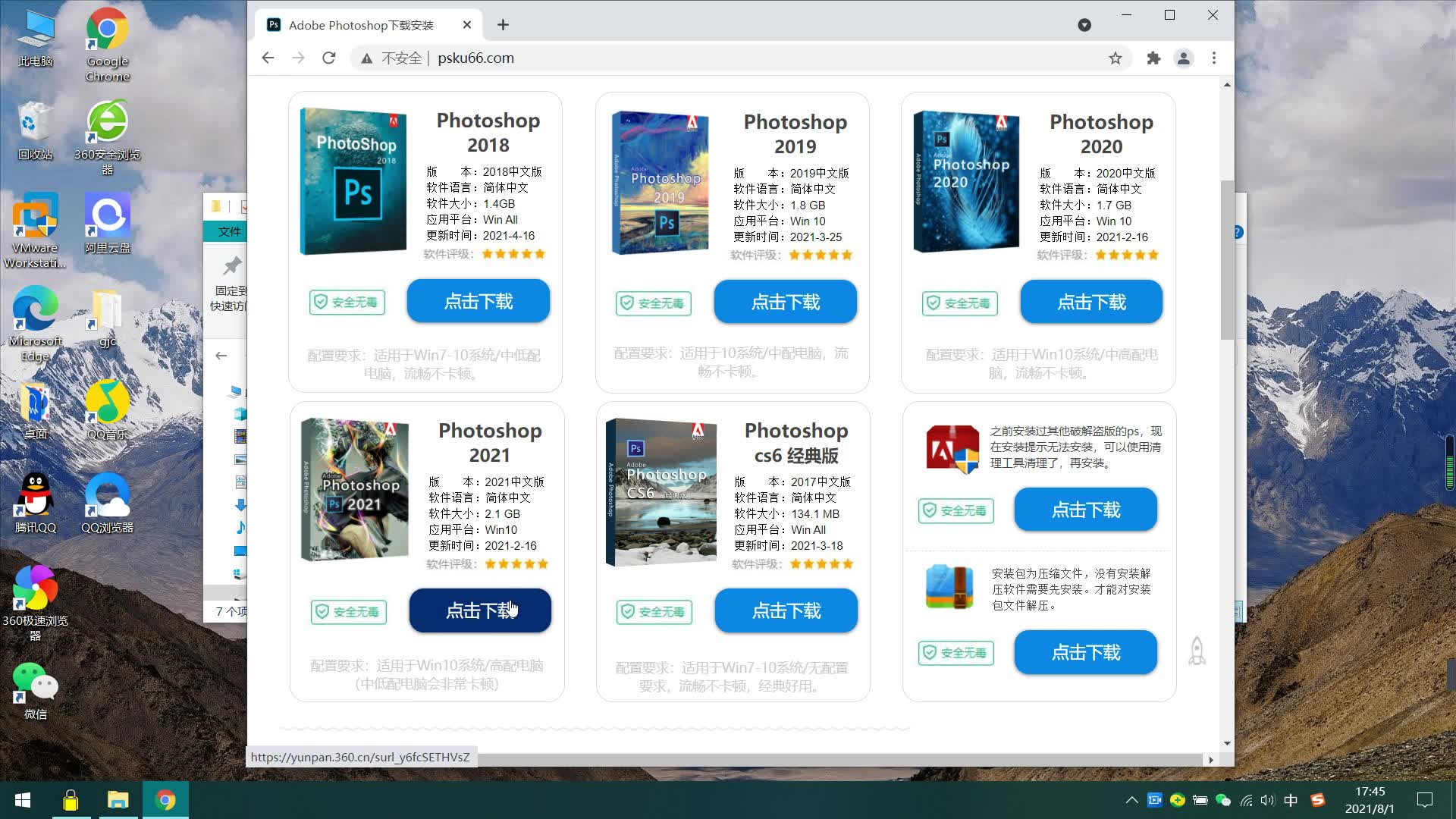Open the Recycle Bin desktop icon
Image resolution: width=1456 pixels, height=819 pixels.
click(x=36, y=130)
